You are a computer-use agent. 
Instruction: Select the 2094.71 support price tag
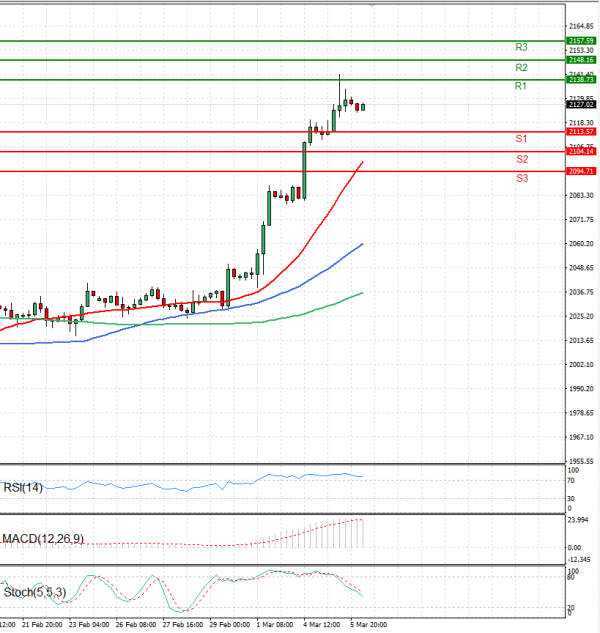point(581,171)
